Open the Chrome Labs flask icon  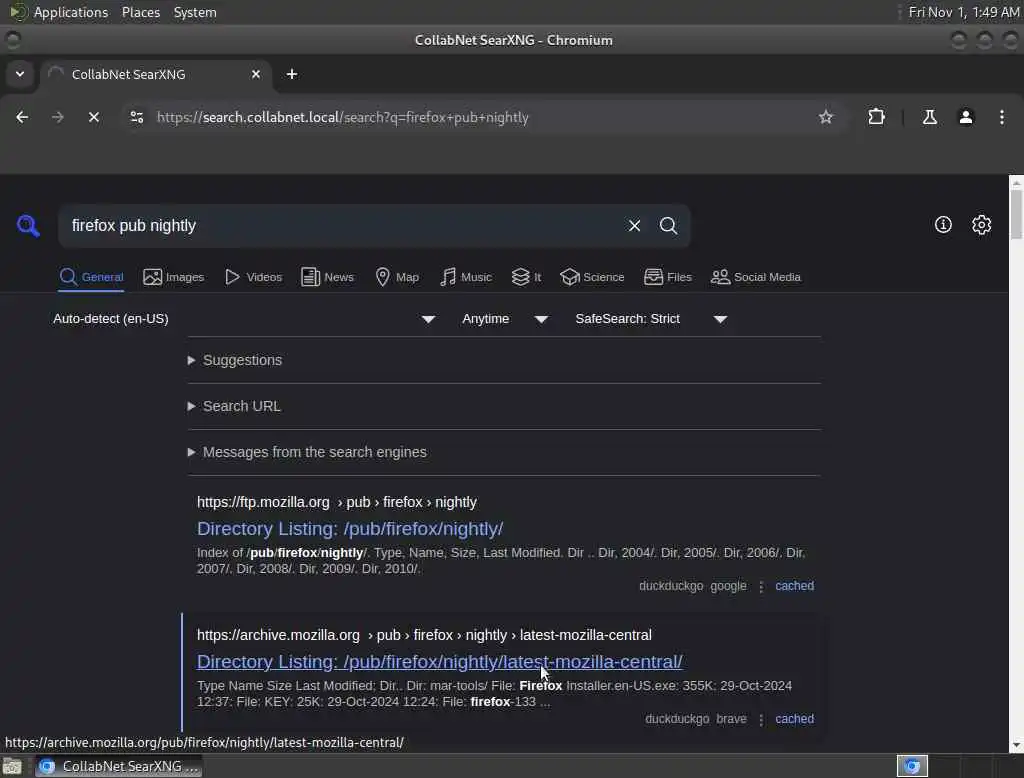coord(929,117)
